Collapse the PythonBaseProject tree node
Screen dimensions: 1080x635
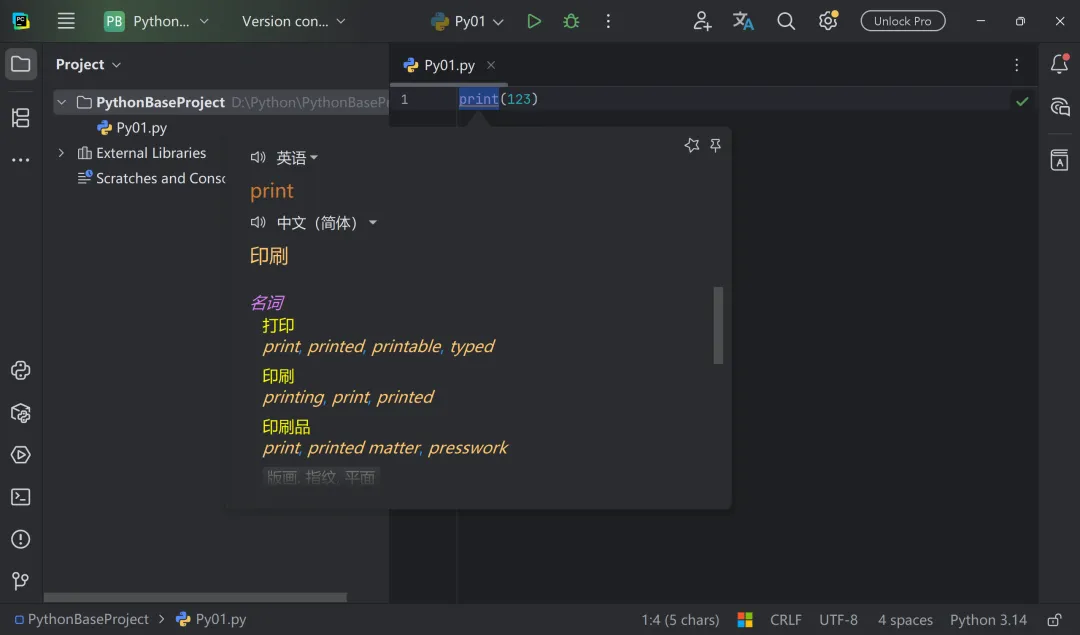61,102
